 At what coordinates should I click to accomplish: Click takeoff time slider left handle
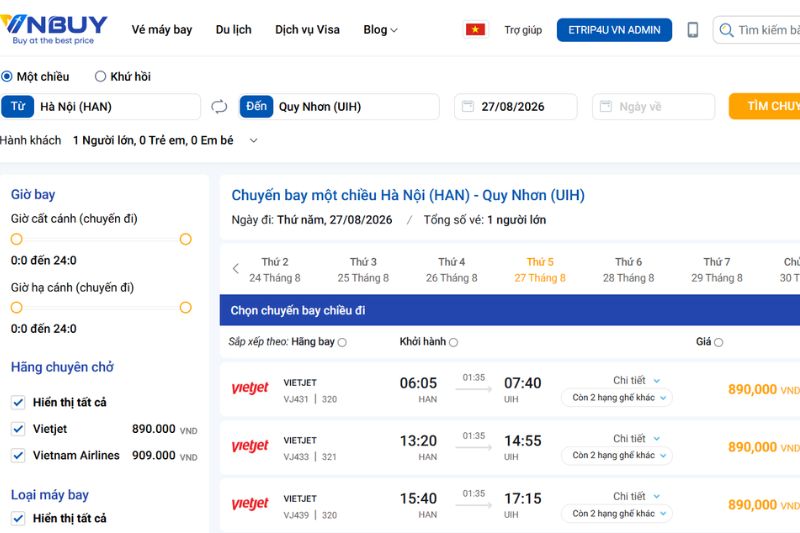(17, 239)
